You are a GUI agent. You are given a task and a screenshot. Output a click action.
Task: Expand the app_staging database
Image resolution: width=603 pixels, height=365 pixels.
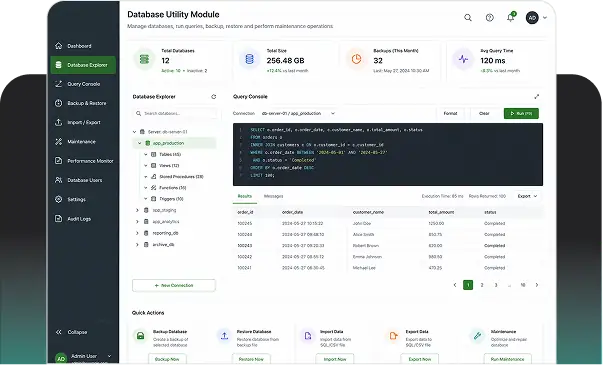coord(137,210)
